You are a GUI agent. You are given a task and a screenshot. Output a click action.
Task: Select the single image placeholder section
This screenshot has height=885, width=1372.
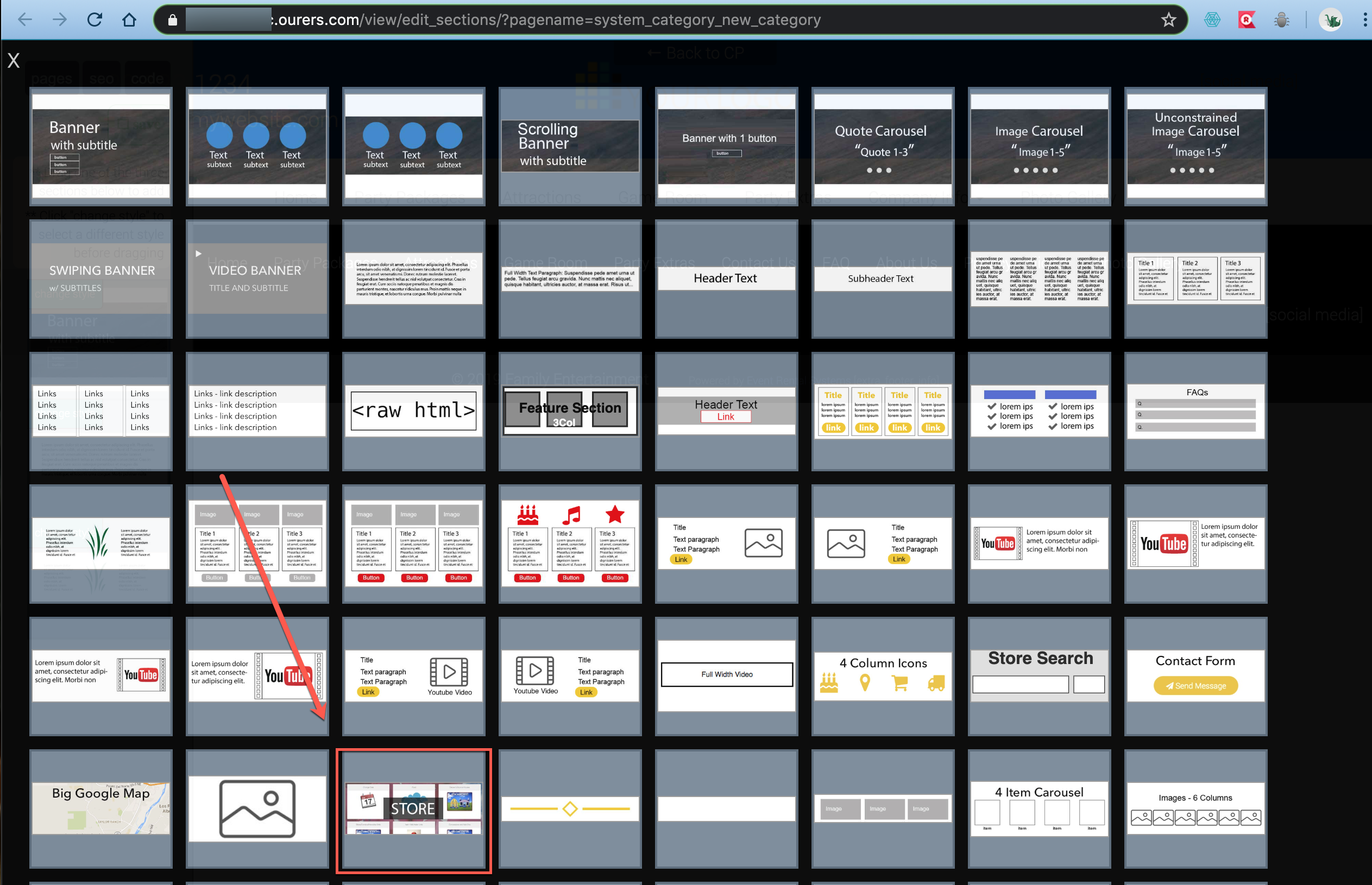point(257,808)
